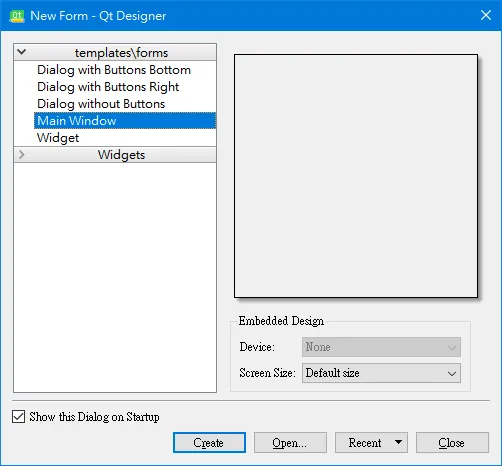502x466 pixels.
Task: Toggle Show this Dialog on Startup checkbox
Action: [x=18, y=417]
